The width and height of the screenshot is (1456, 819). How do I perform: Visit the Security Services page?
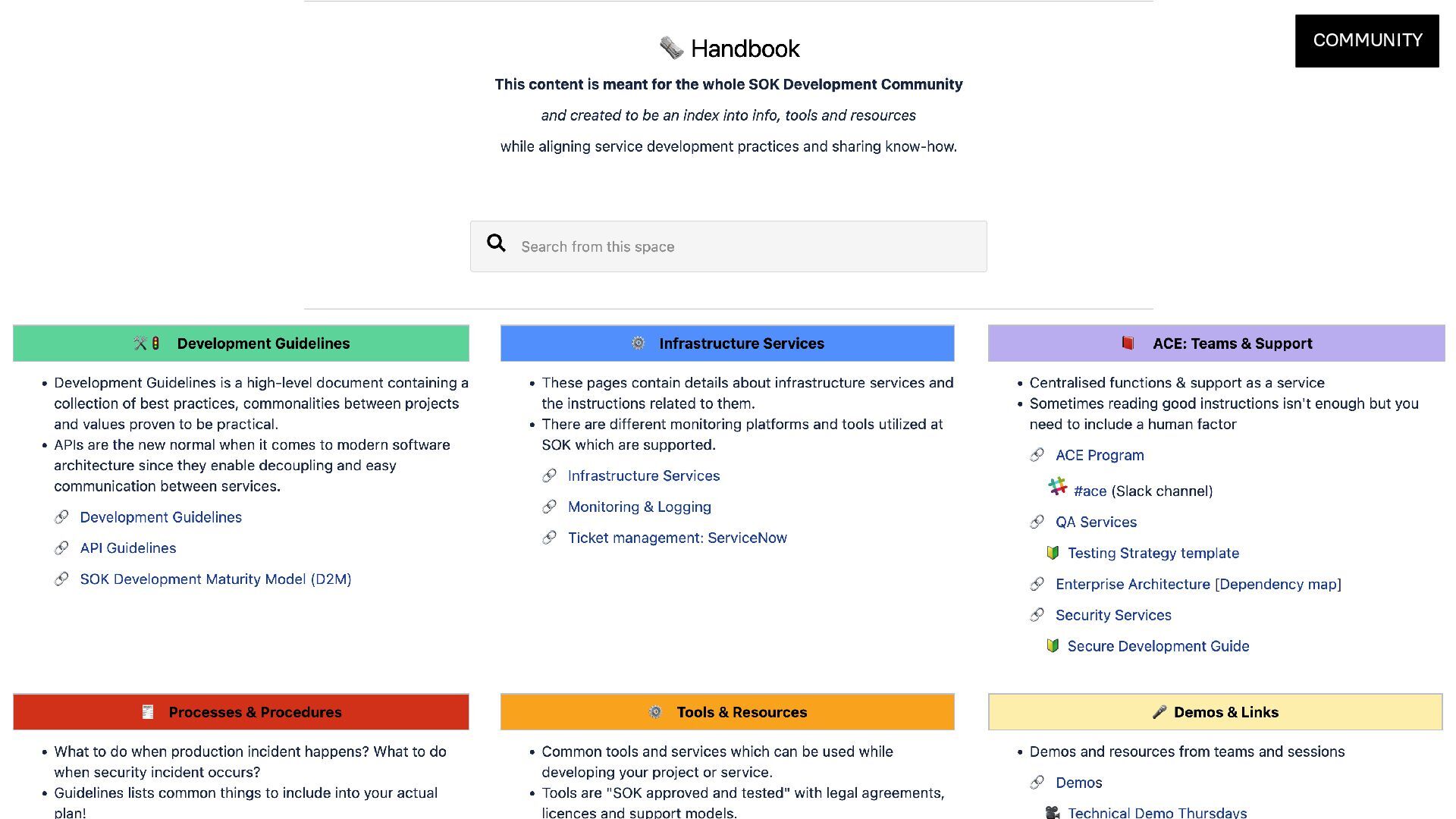tap(1113, 615)
